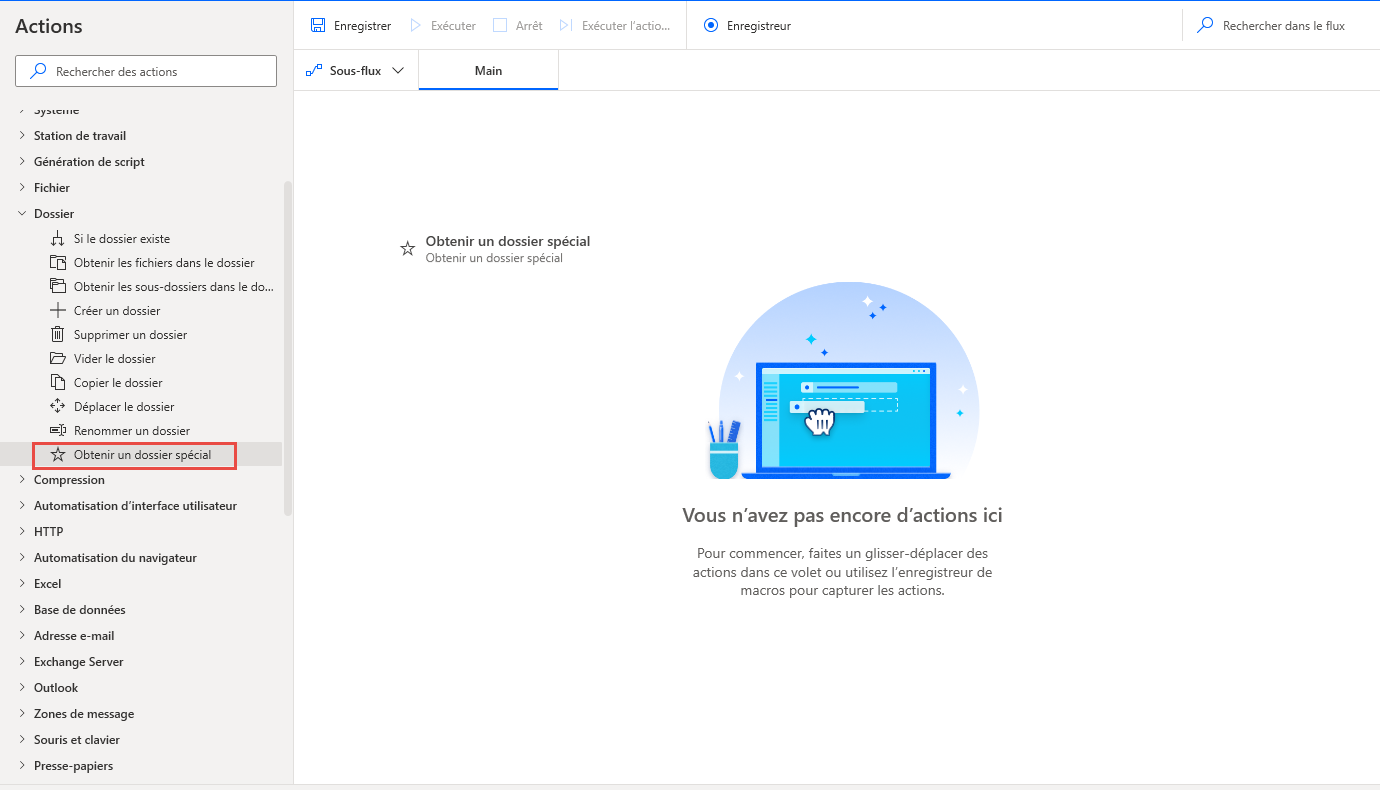This screenshot has height=790, width=1380.
Task: Click the Obtenir un dossier spécial workspace title
Action: 508,241
